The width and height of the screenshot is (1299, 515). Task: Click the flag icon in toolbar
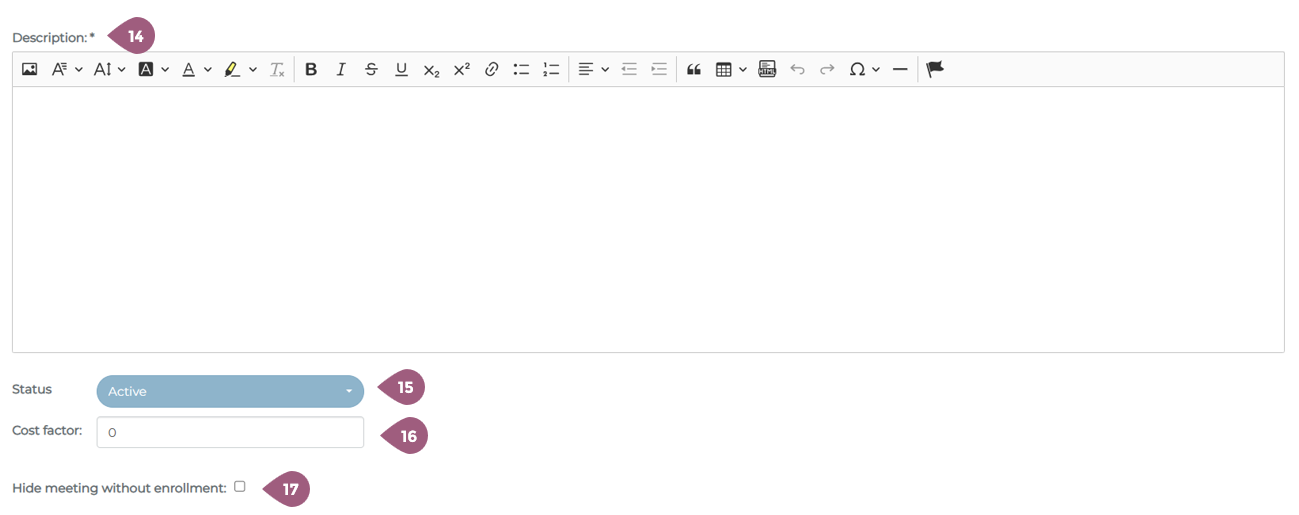[x=935, y=69]
